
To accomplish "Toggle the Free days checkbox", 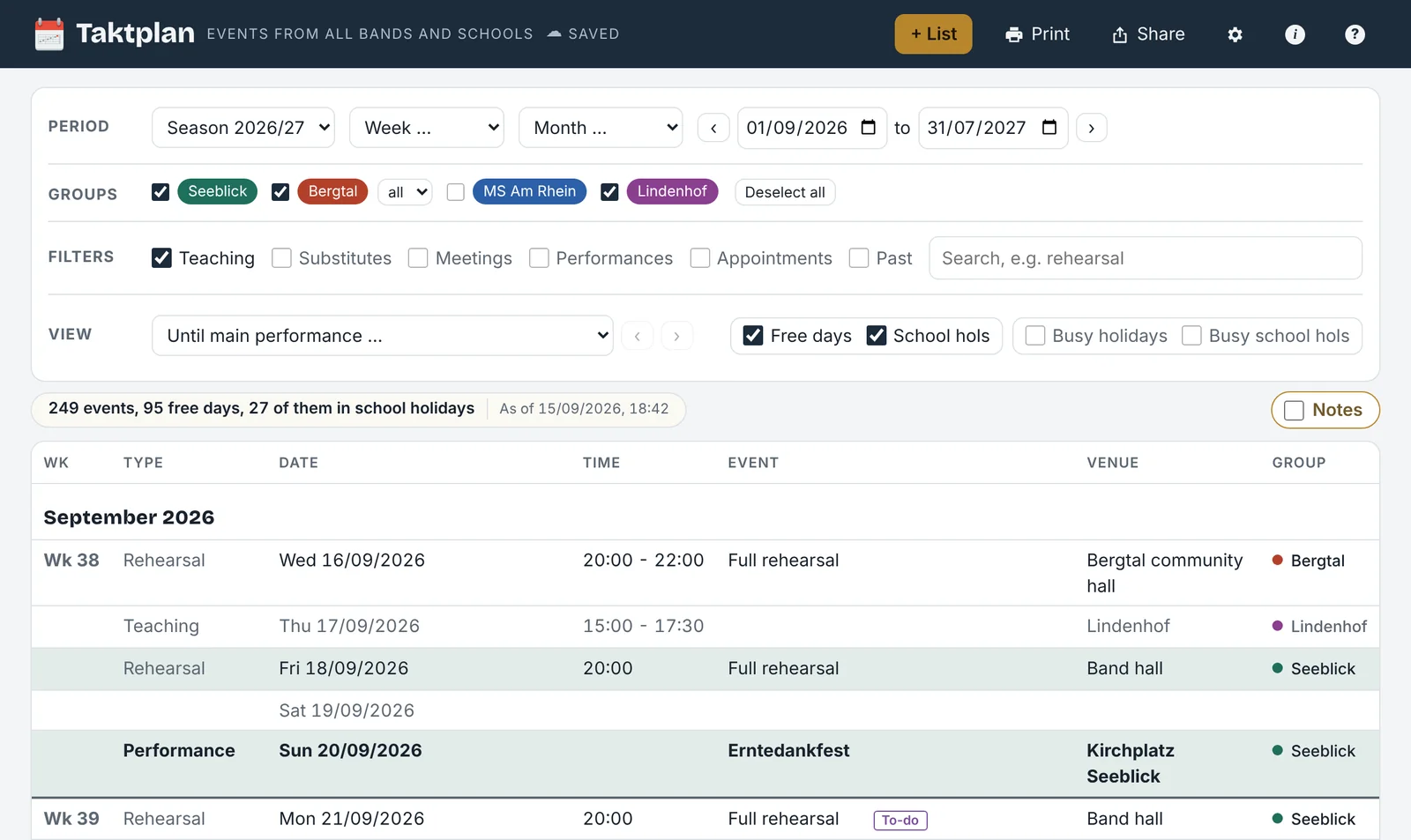I will [753, 336].
